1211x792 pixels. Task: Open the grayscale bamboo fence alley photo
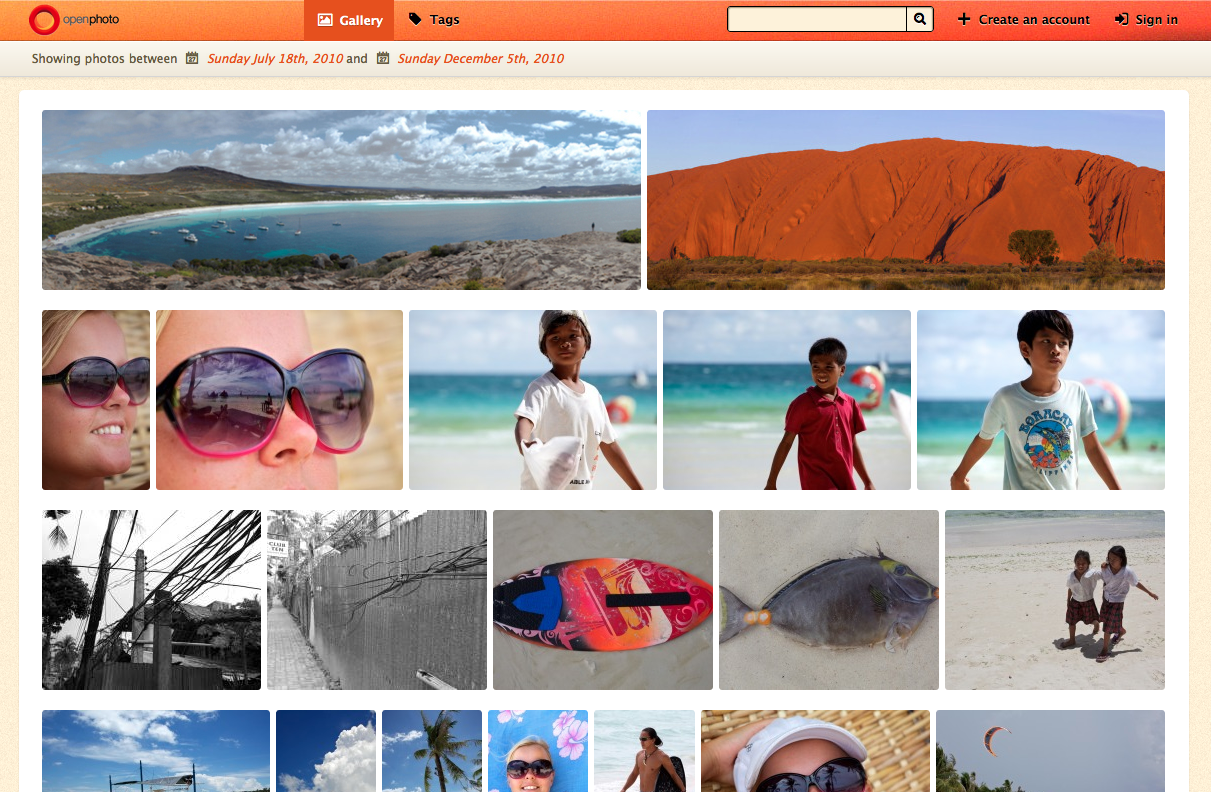pyautogui.click(x=377, y=600)
